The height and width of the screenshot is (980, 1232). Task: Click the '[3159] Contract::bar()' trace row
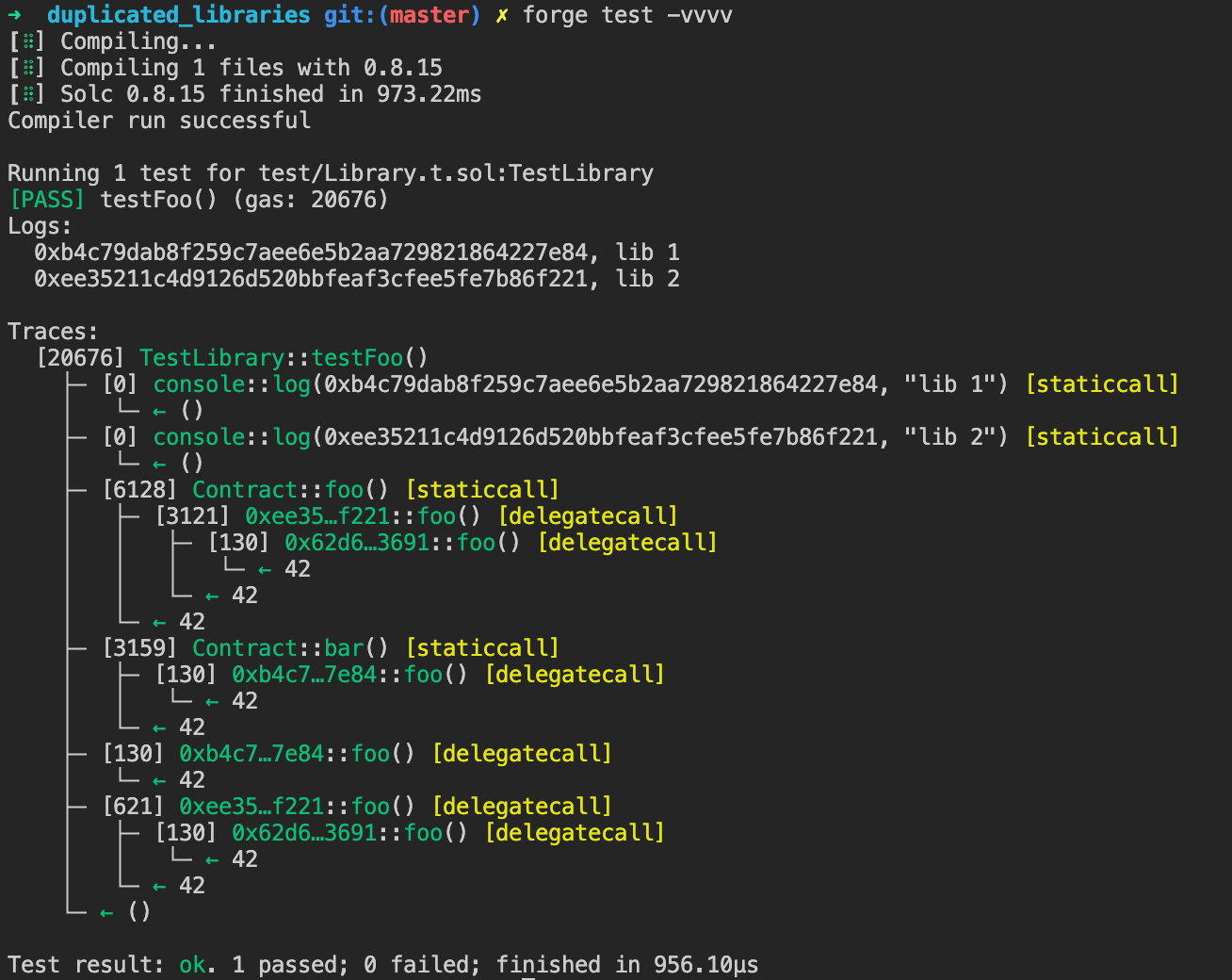(x=331, y=648)
